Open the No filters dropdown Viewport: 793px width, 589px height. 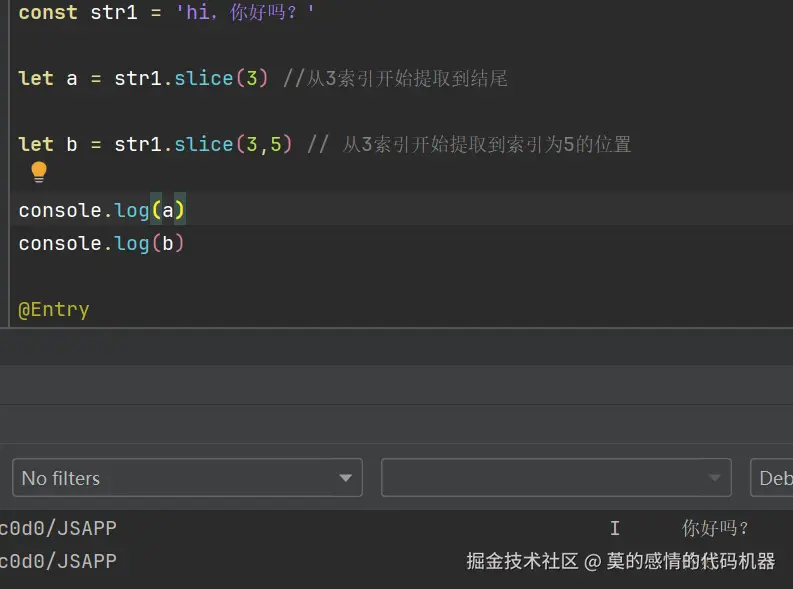pos(187,478)
